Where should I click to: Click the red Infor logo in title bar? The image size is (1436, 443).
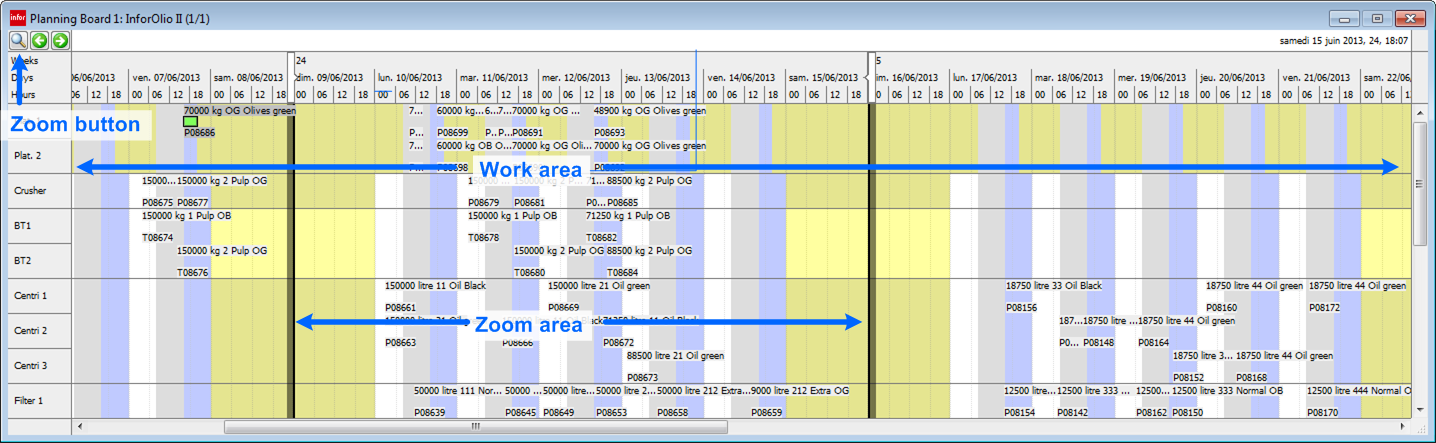coord(16,18)
